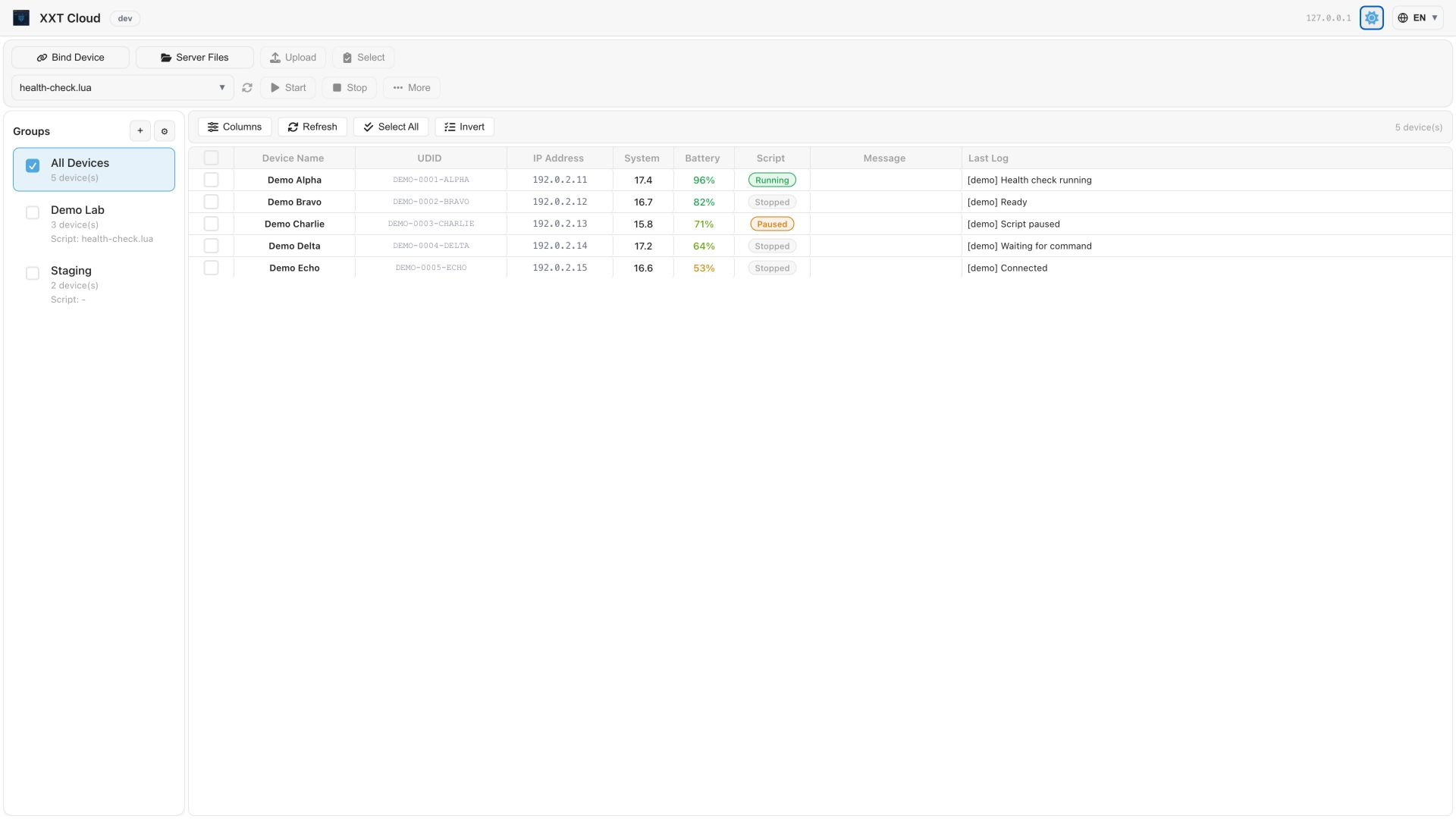This screenshot has height=819, width=1456.
Task: Expand the health-check.lua script dropdown
Action: pyautogui.click(x=123, y=88)
